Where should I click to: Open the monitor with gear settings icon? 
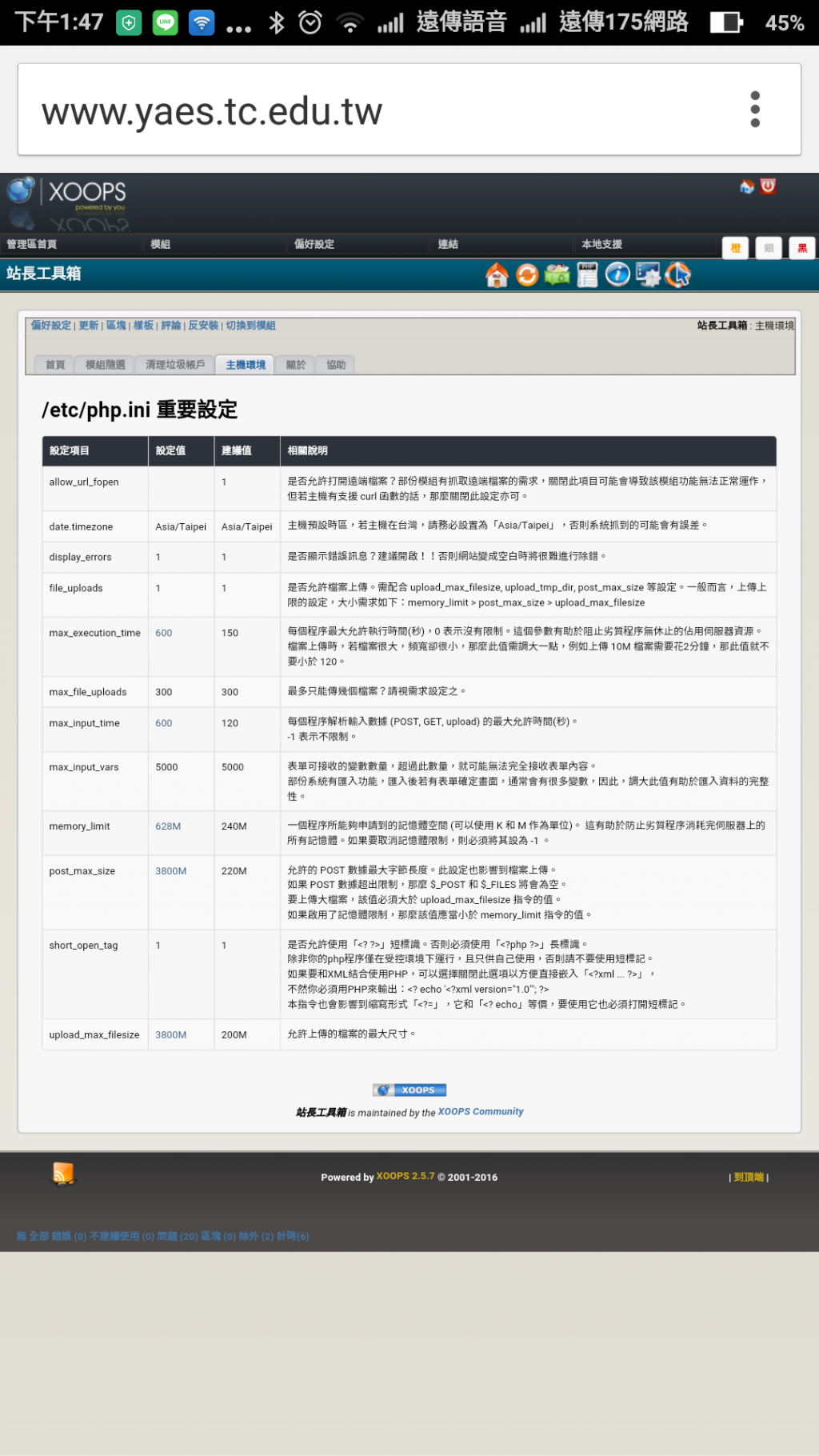[x=648, y=274]
